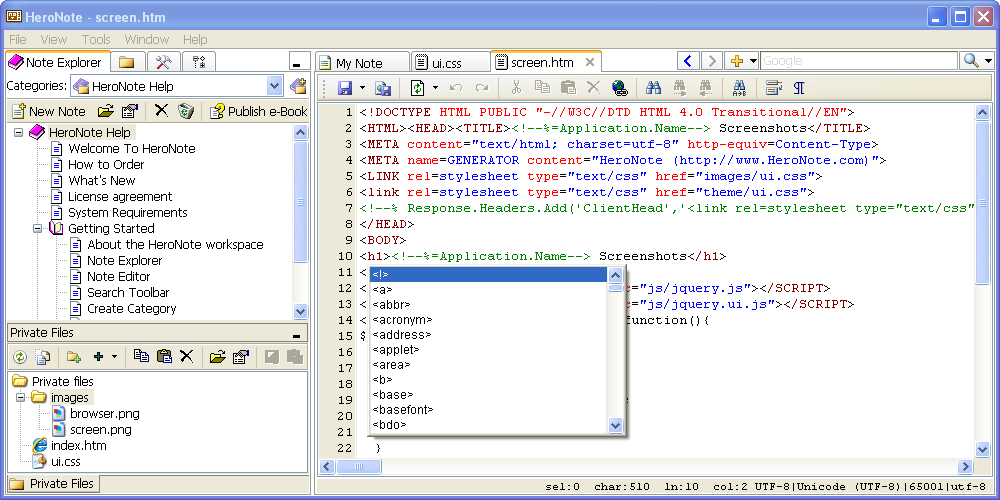Go forward with the gray right arrow button

point(712,61)
